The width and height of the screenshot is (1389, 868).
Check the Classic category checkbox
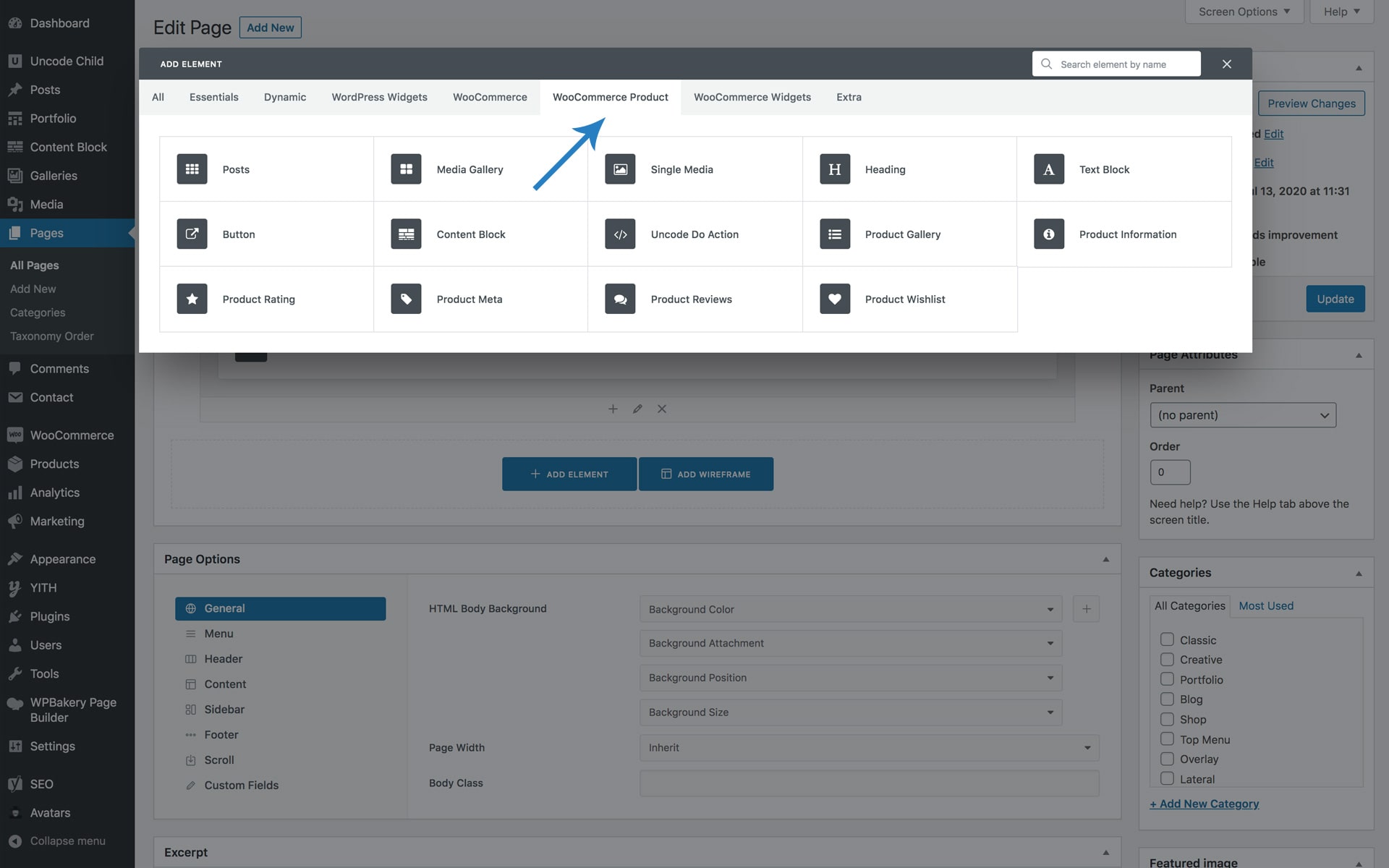pyautogui.click(x=1167, y=639)
